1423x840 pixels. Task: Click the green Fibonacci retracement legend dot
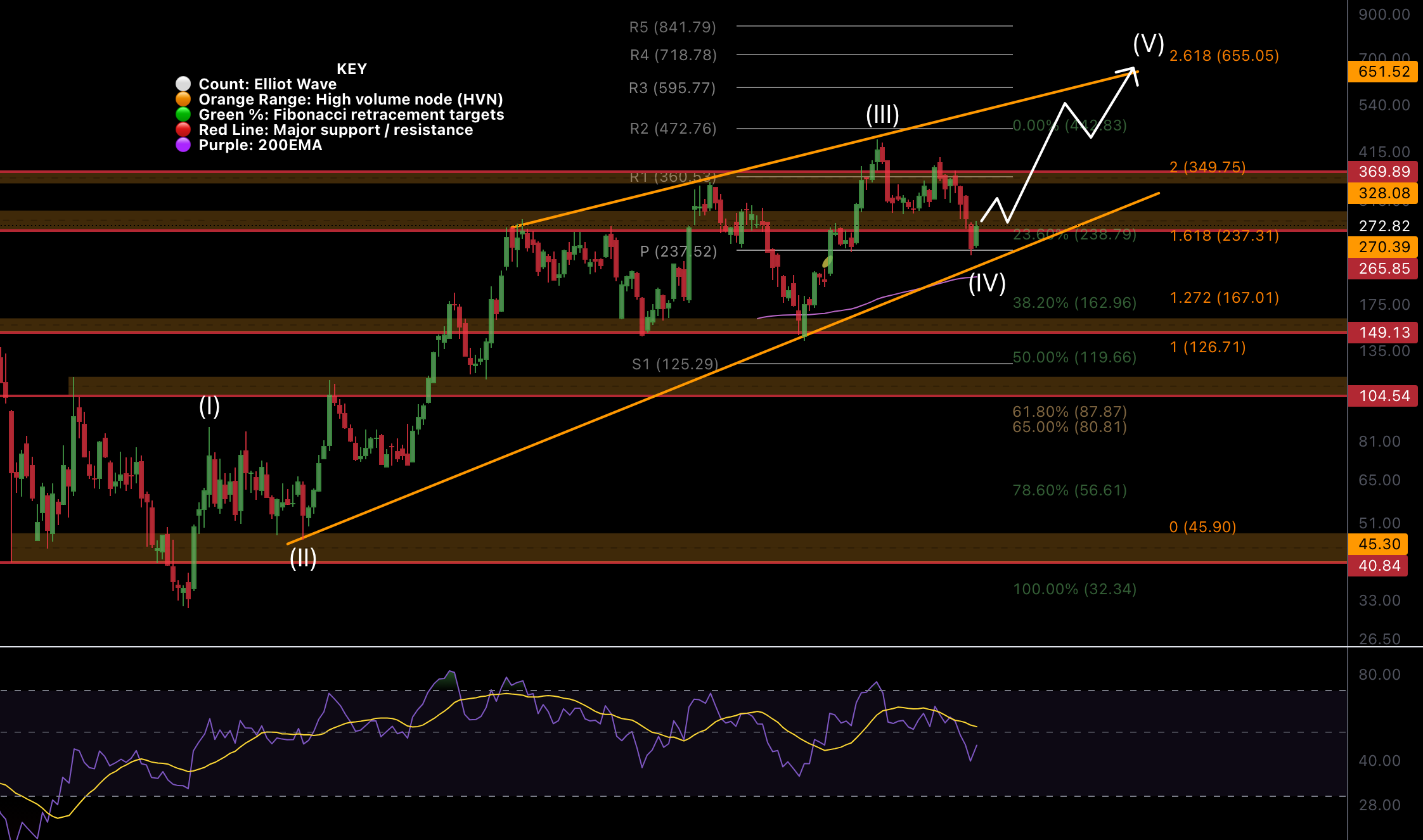[x=183, y=114]
